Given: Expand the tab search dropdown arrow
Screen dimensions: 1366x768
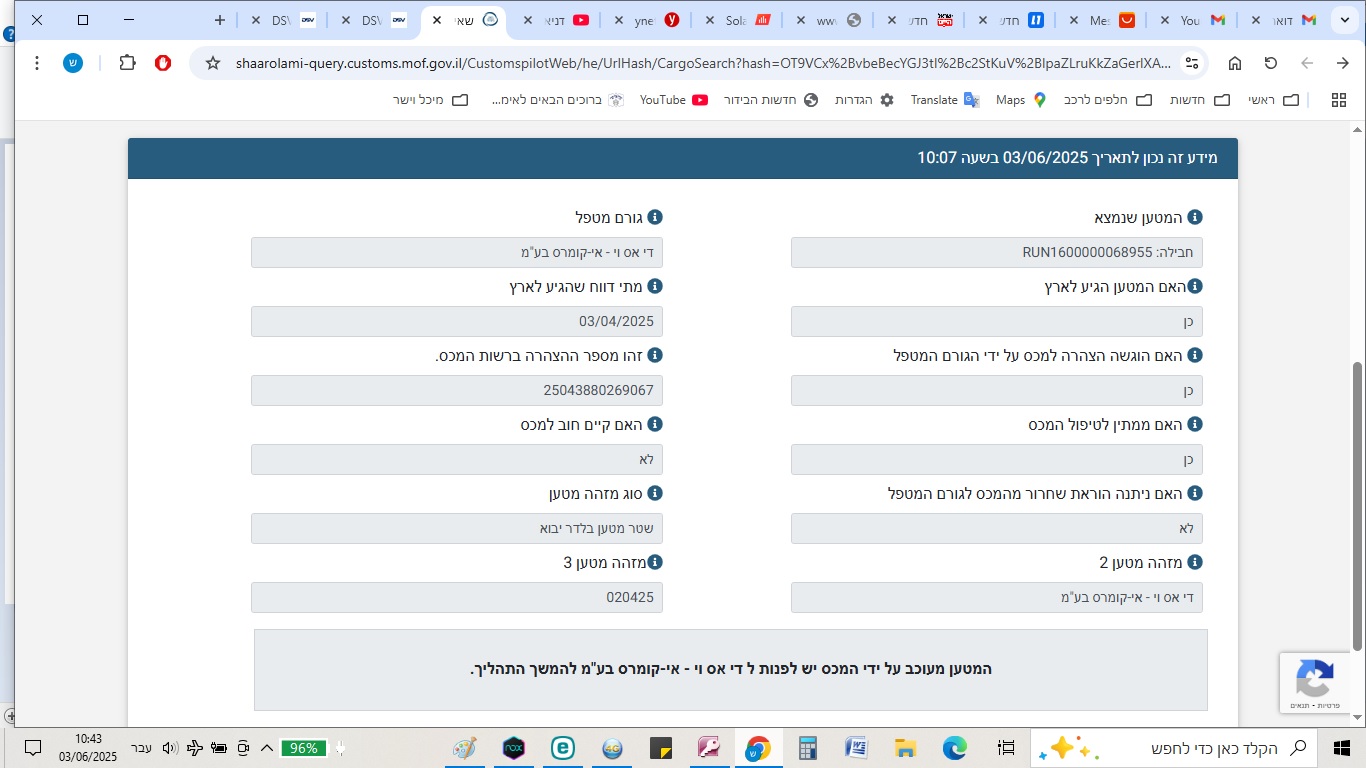Looking at the screenshot, I should [1341, 20].
